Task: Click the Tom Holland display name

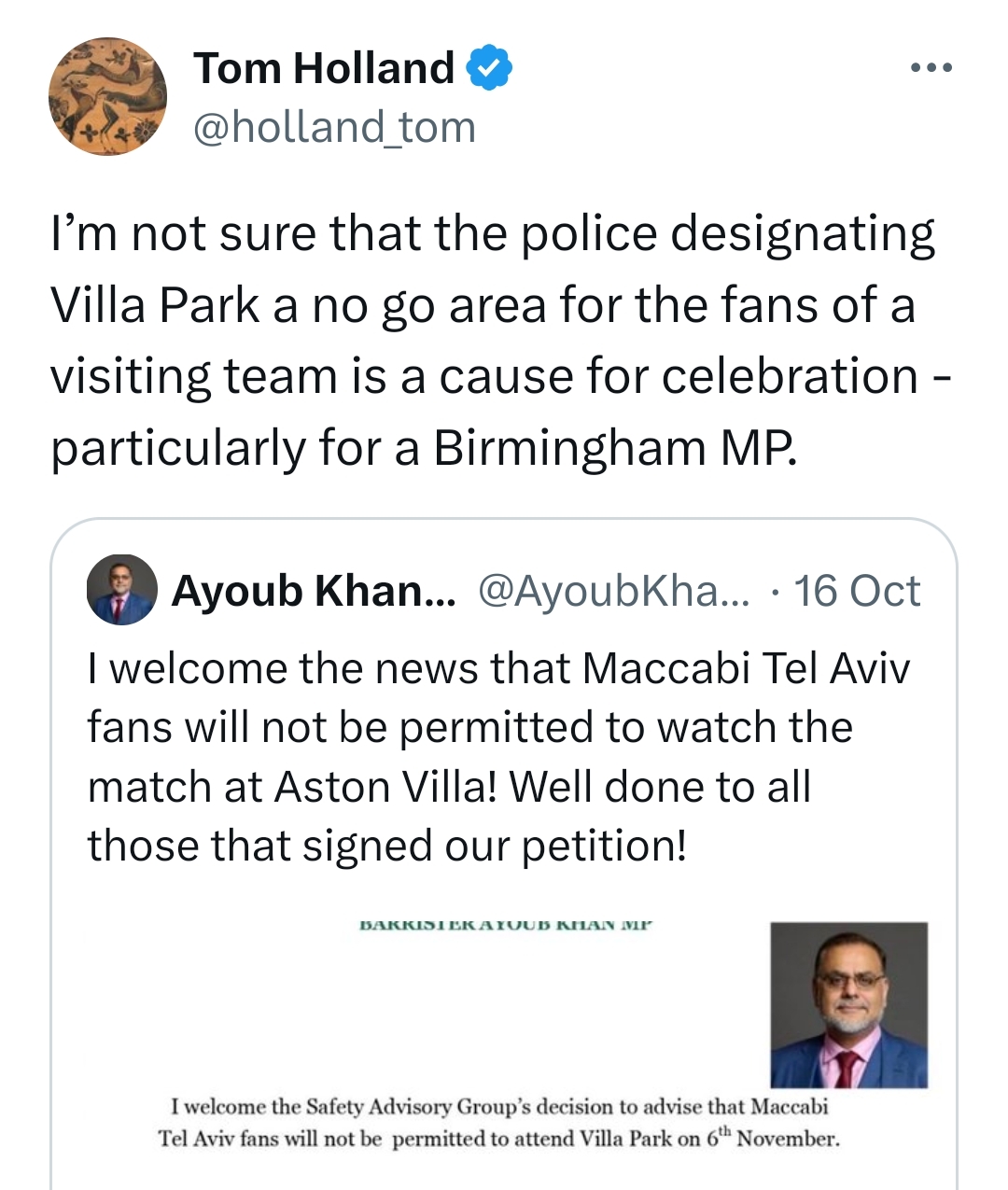Action: point(324,69)
